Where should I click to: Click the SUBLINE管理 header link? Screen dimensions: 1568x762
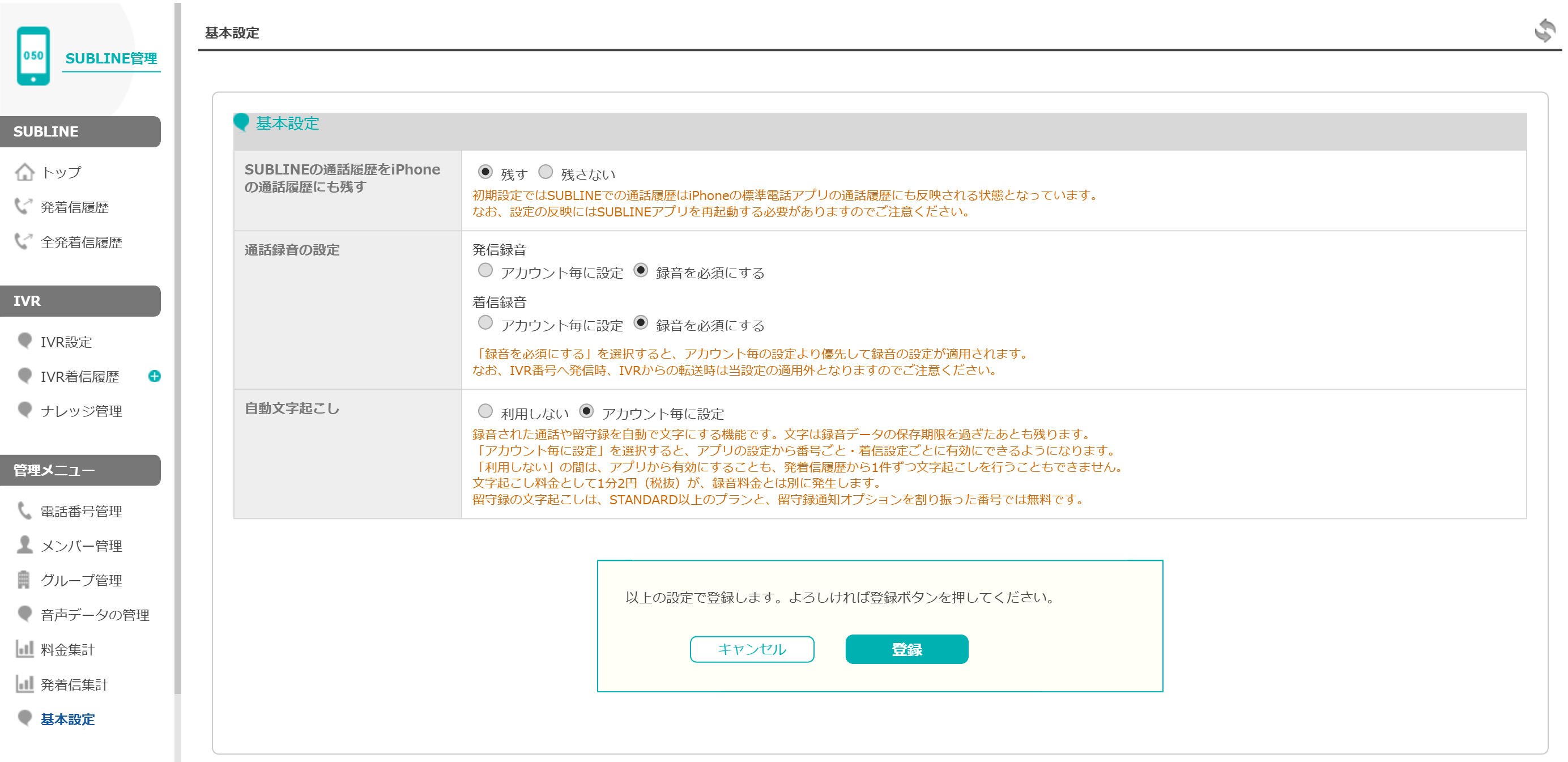[112, 58]
